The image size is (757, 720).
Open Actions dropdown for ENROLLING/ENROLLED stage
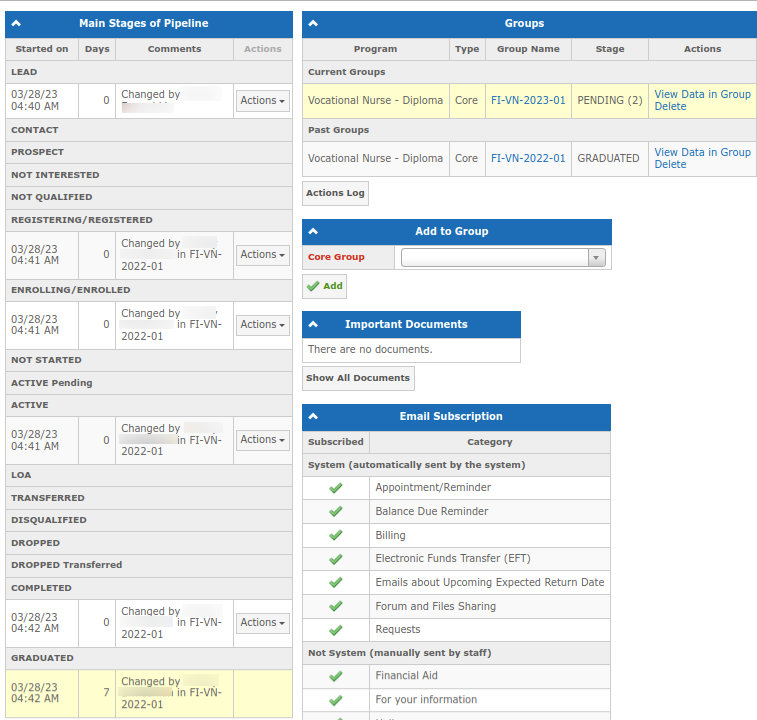pos(263,325)
